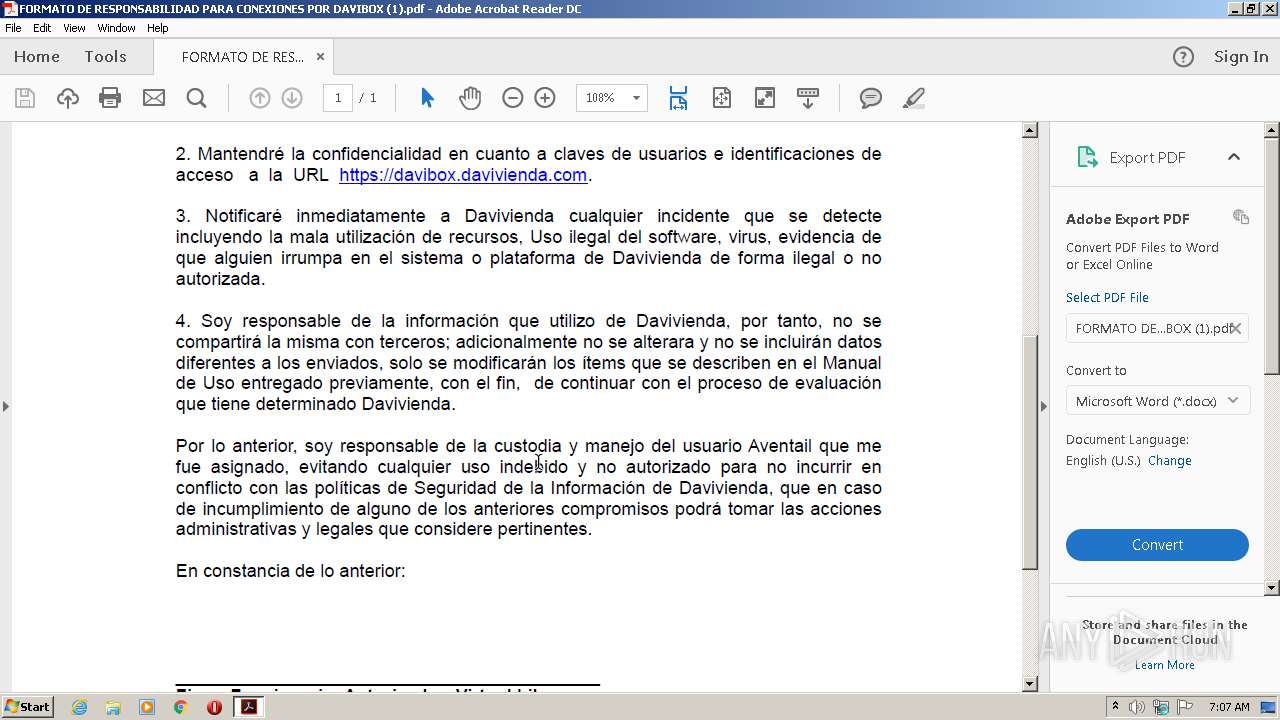Click Change document language link

[1169, 461]
